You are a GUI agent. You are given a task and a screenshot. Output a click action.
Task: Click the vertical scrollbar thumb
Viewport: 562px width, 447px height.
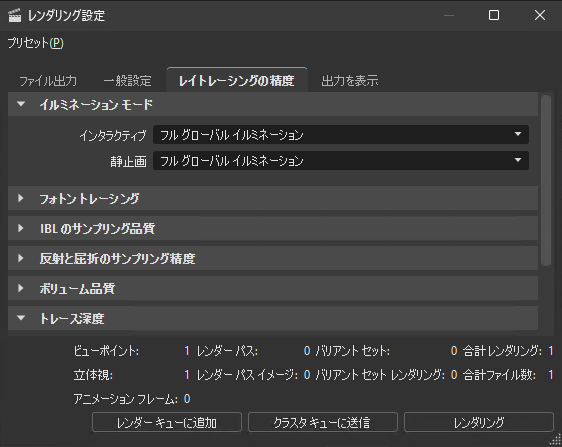click(546, 180)
